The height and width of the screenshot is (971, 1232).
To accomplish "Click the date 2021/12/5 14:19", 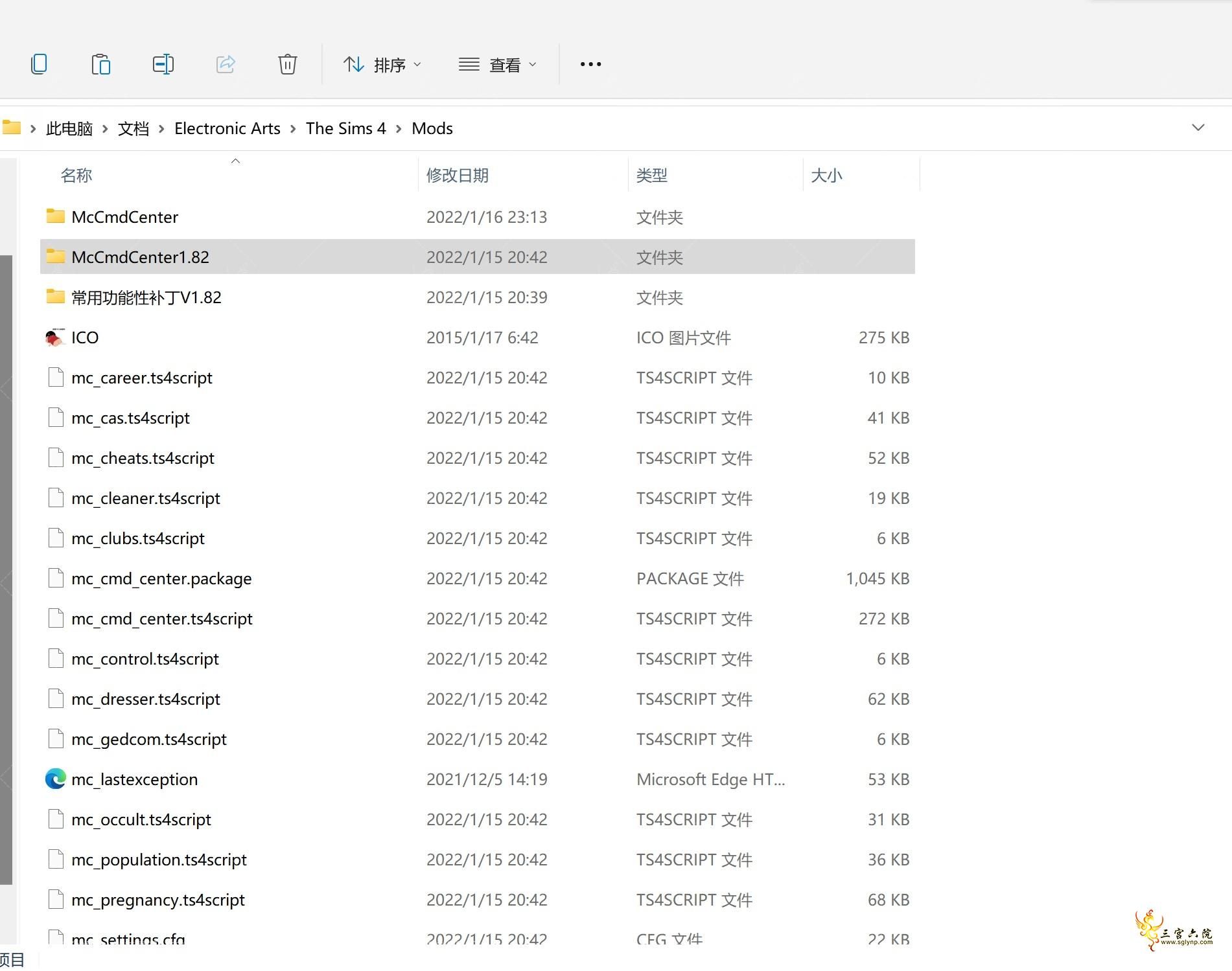I will click(x=487, y=779).
